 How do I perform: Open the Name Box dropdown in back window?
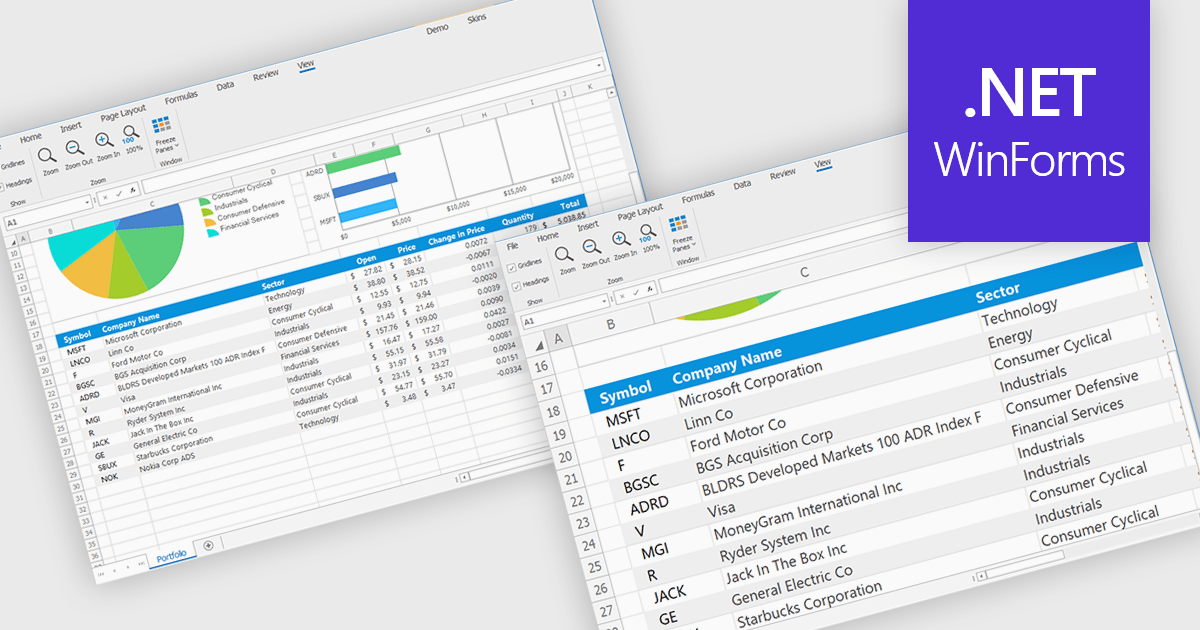(x=89, y=201)
